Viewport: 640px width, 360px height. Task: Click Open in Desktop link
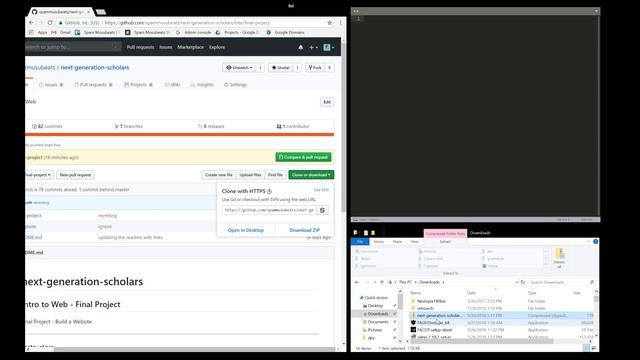[x=246, y=230]
